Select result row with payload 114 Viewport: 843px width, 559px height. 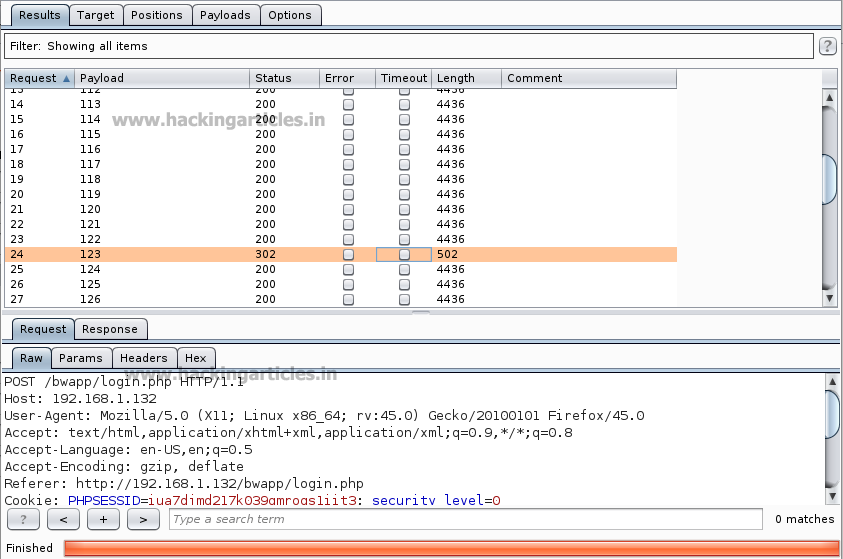point(340,119)
